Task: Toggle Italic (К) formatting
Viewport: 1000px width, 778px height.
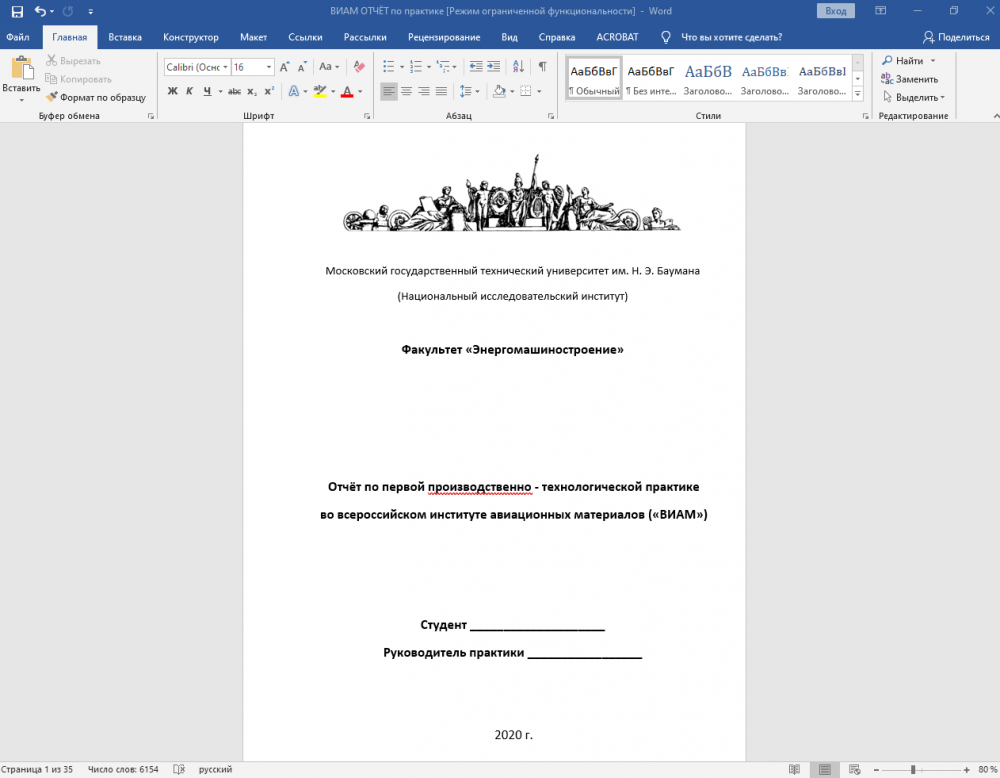Action: 189,92
